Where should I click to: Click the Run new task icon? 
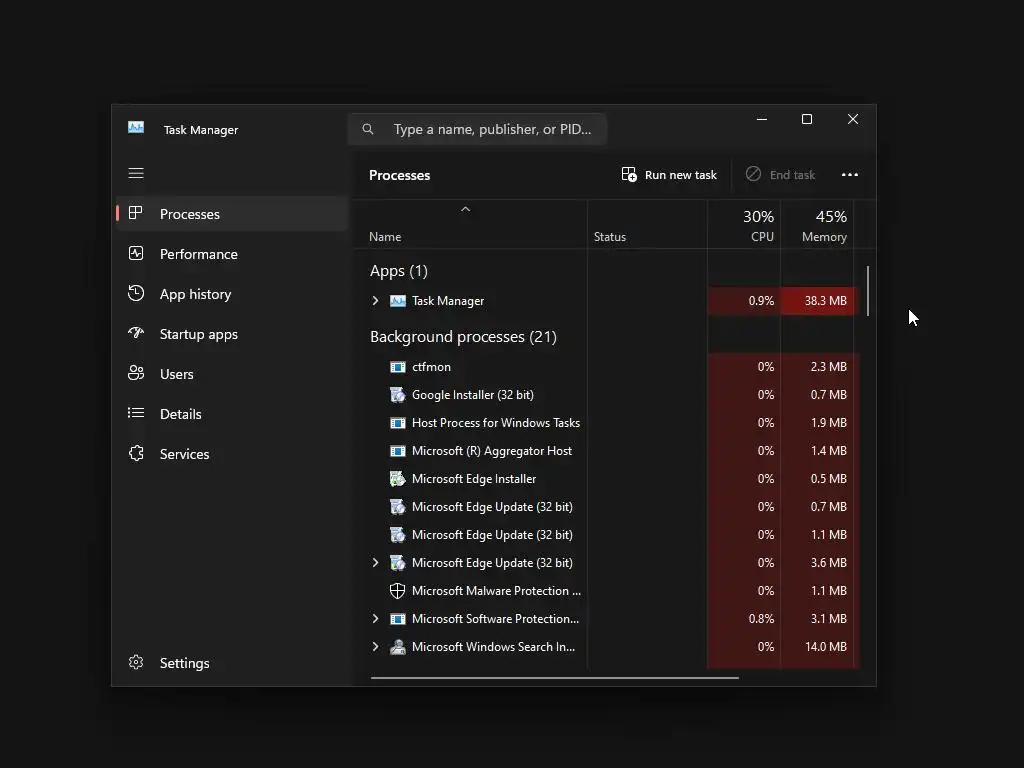tap(629, 174)
